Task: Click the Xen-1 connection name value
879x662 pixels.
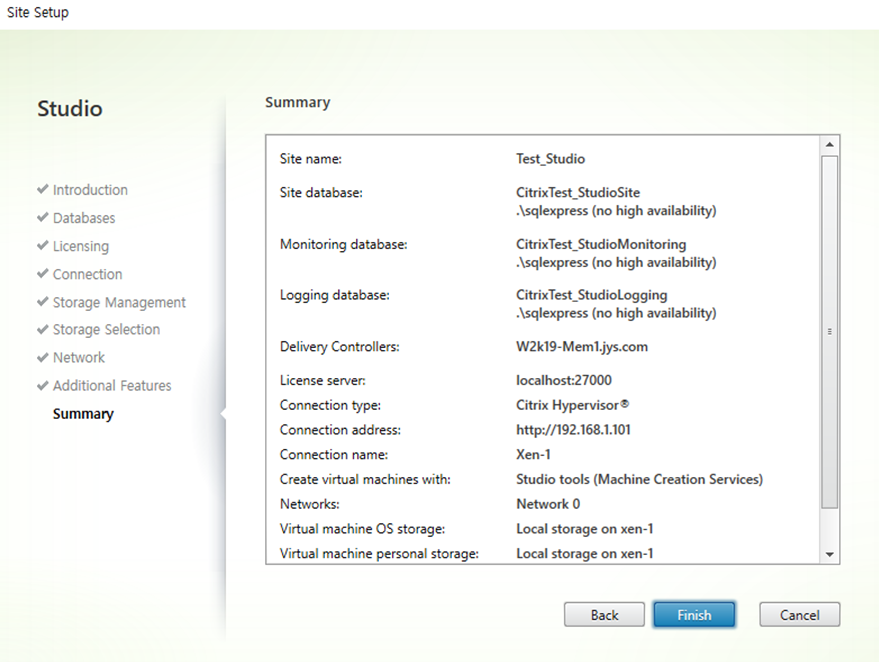Action: tap(533, 455)
